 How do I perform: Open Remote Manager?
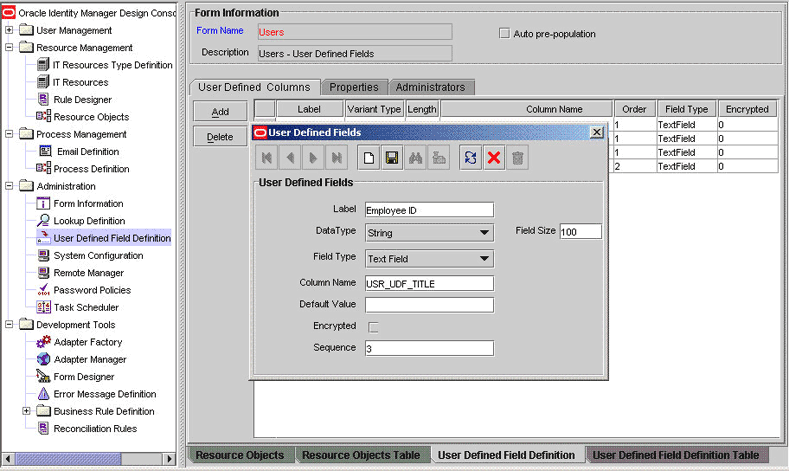(89, 273)
